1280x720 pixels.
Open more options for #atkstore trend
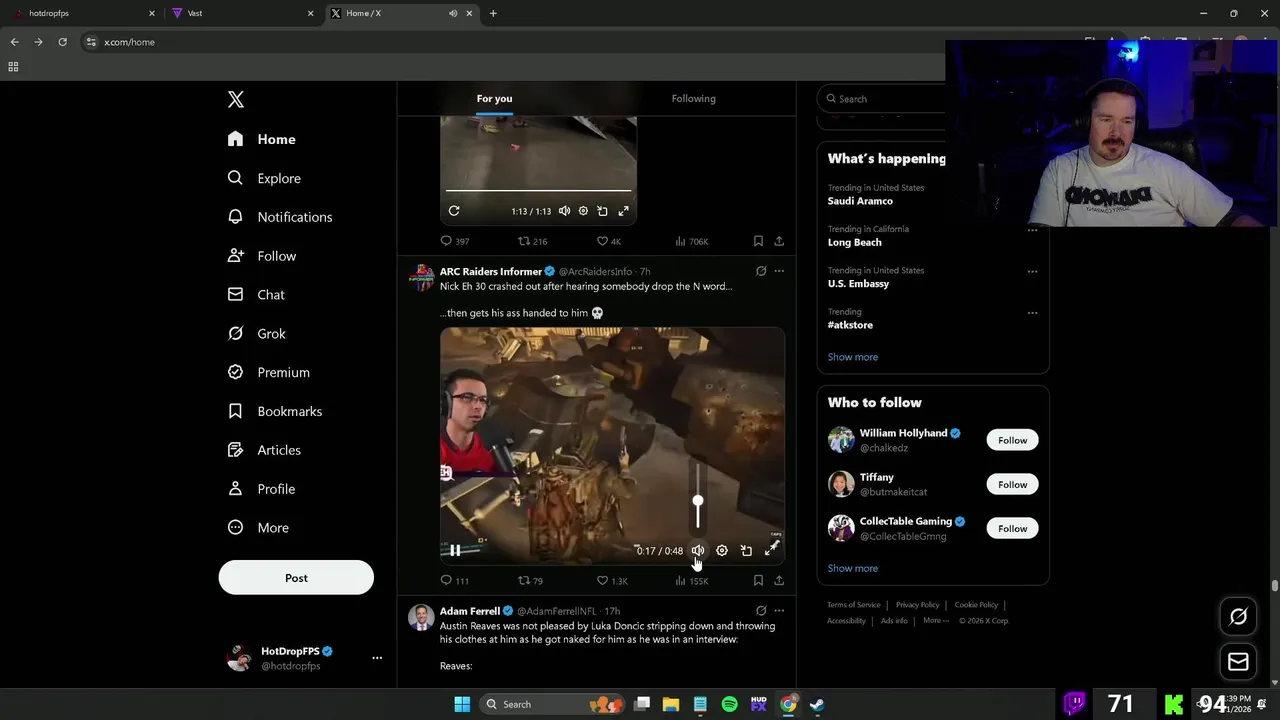(x=1032, y=312)
